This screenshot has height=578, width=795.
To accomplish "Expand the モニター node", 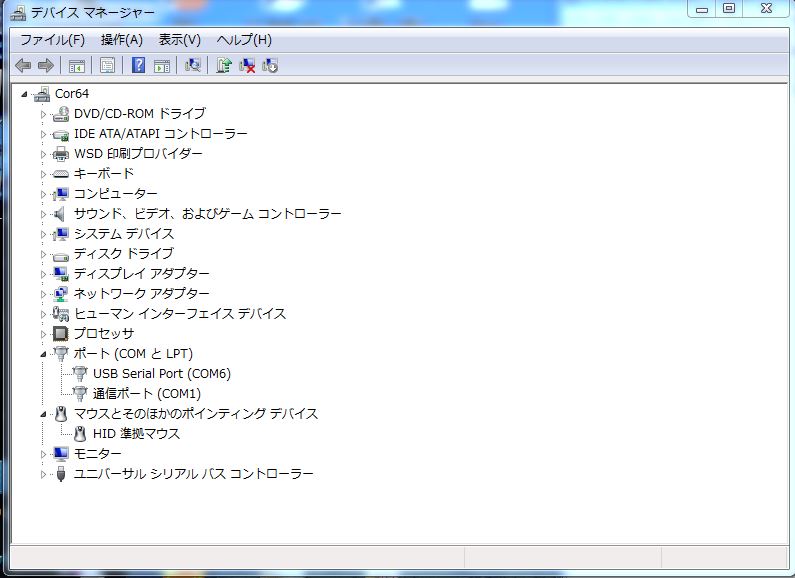I will point(43,454).
